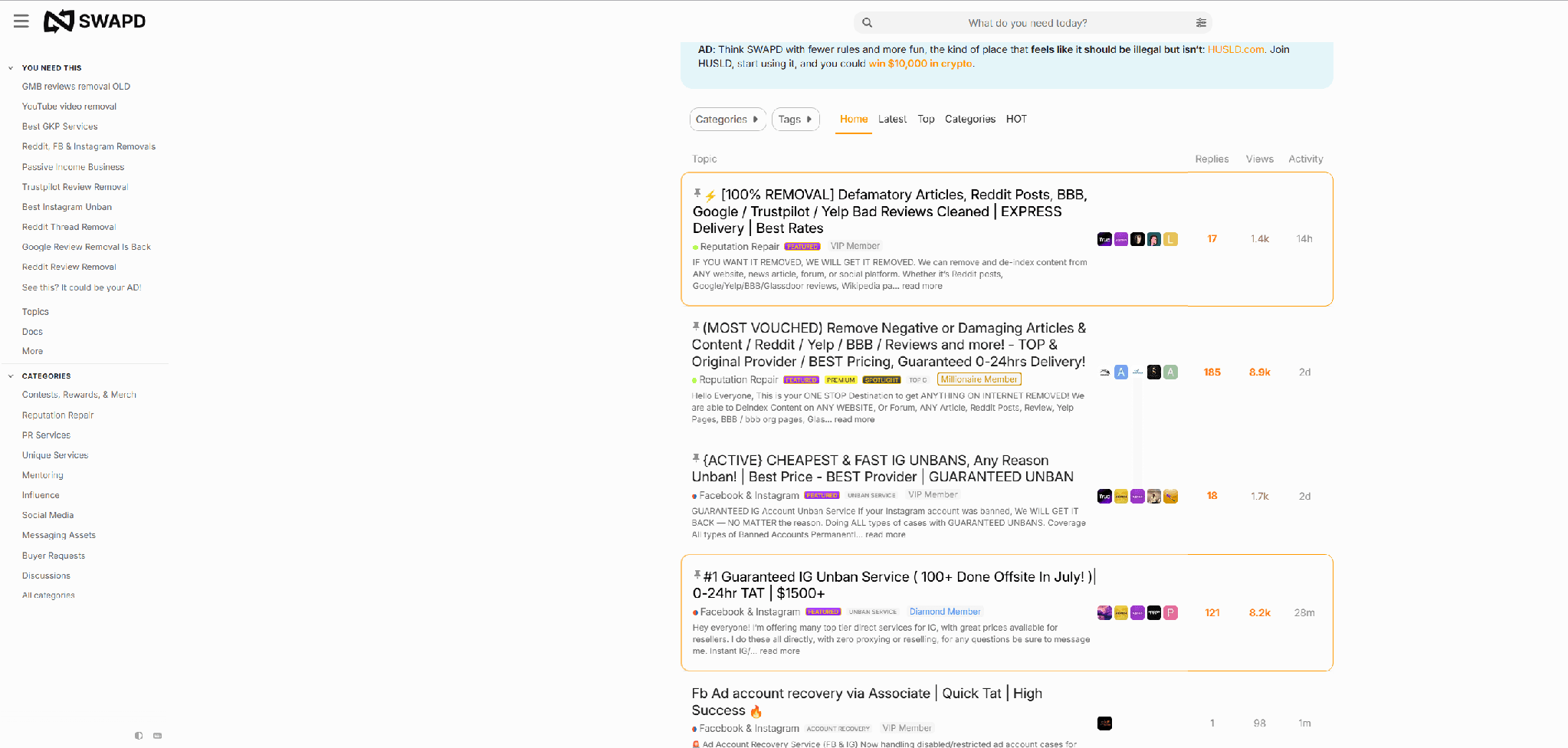Image resolution: width=1568 pixels, height=748 pixels.
Task: Open Social Media category in sidebar
Action: pos(48,515)
